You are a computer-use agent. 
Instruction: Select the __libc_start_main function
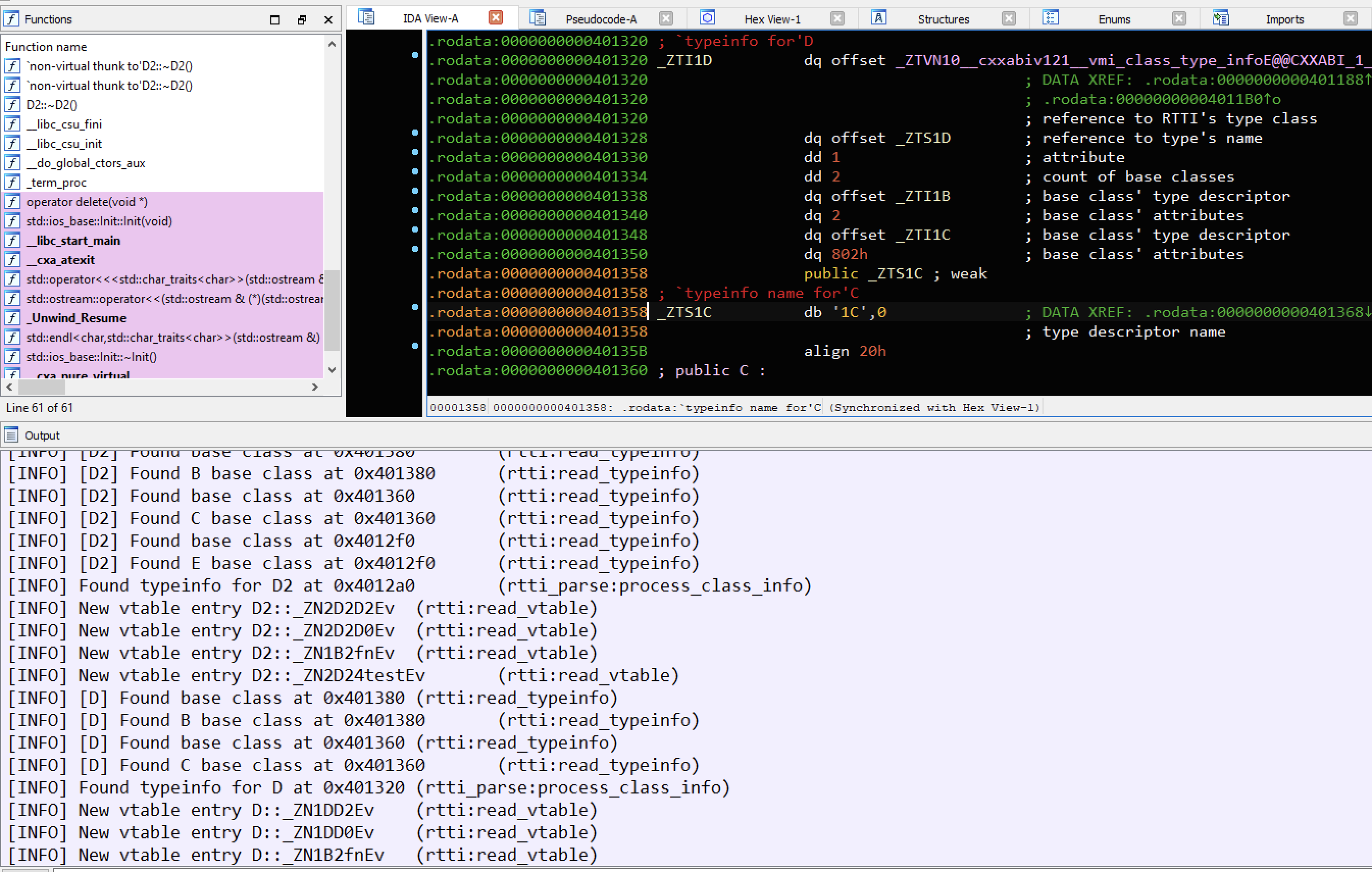pos(73,240)
